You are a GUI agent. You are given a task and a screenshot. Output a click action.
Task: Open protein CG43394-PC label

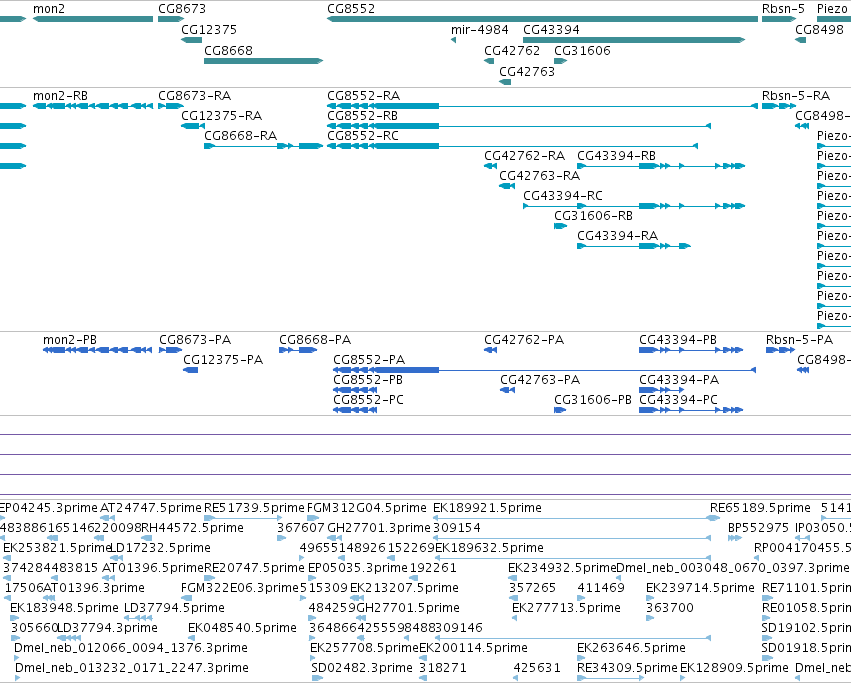[678, 400]
